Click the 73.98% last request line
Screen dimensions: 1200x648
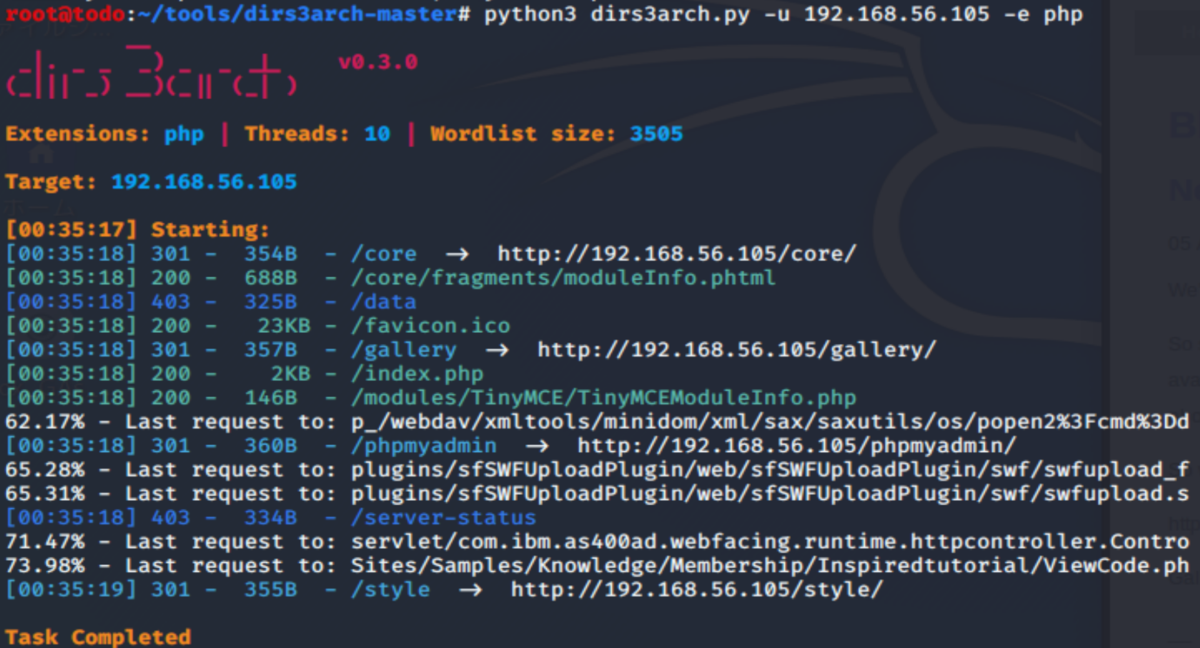[598, 566]
